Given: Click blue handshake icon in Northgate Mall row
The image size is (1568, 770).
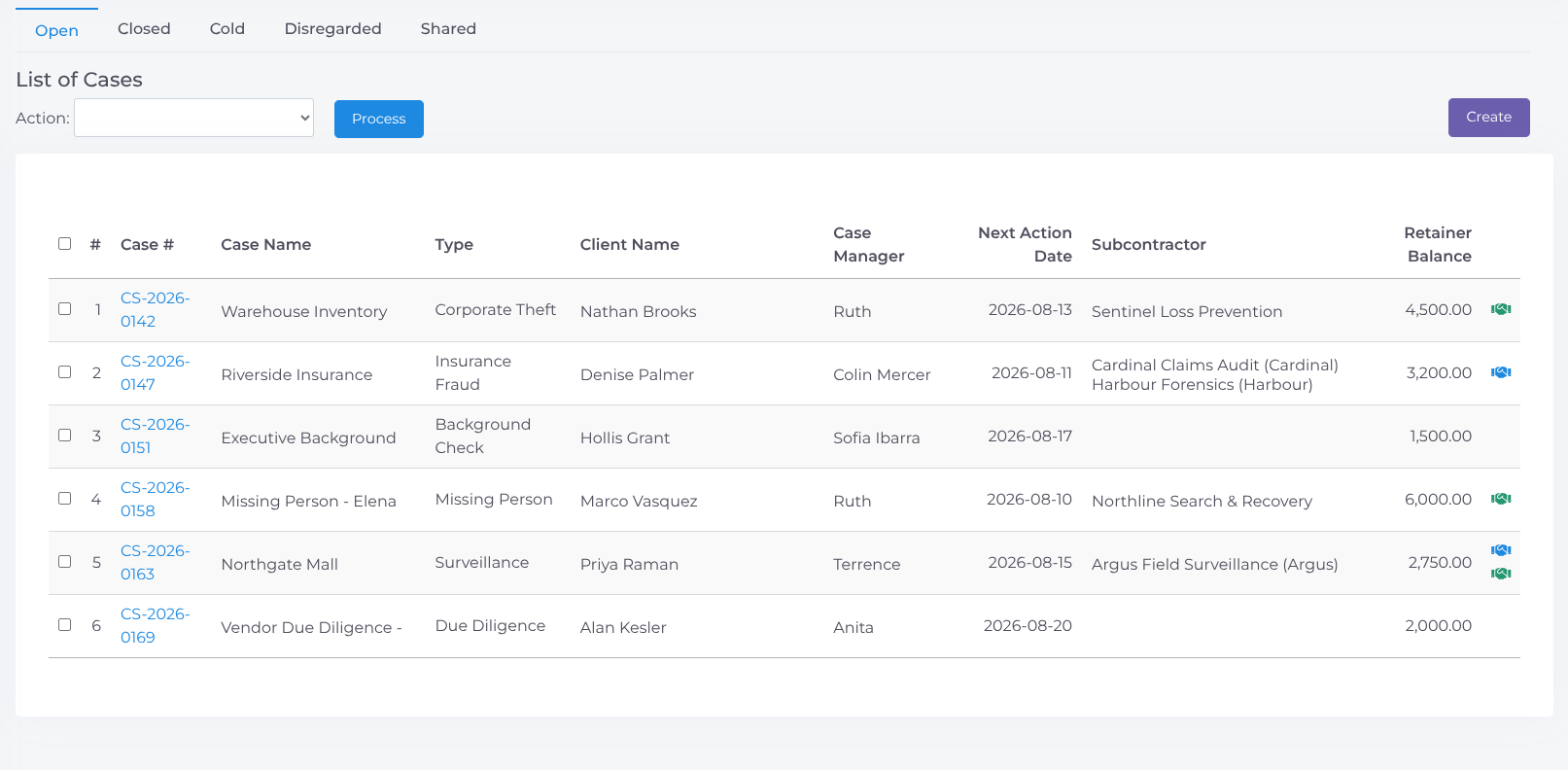Looking at the screenshot, I should tap(1501, 550).
